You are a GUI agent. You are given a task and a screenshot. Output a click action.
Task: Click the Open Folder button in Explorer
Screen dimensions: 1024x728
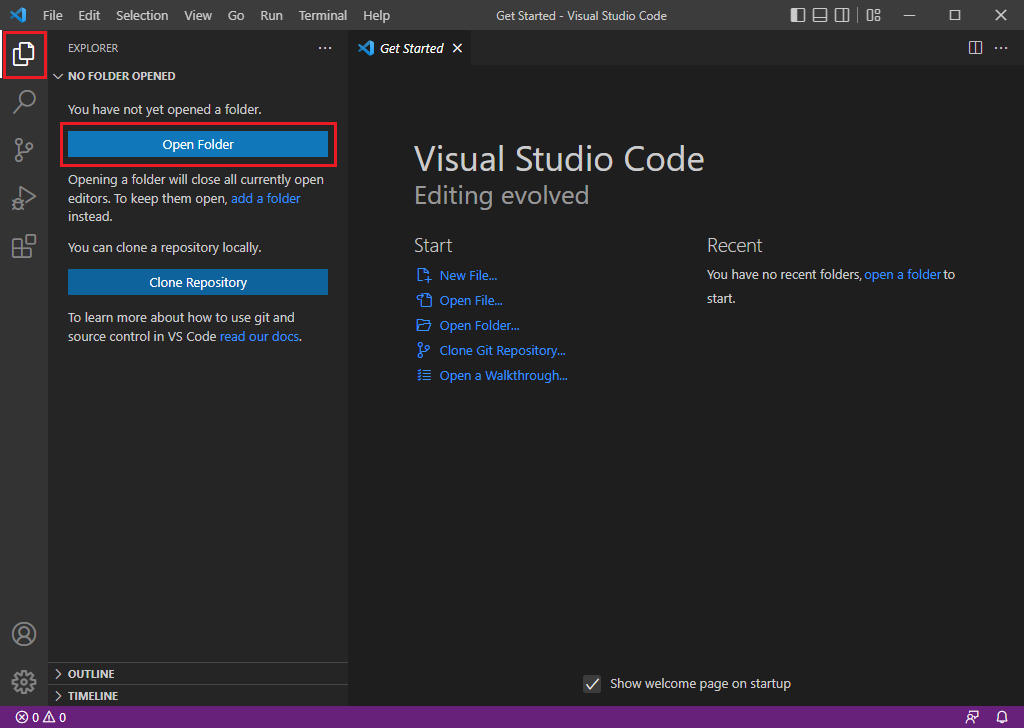point(198,144)
